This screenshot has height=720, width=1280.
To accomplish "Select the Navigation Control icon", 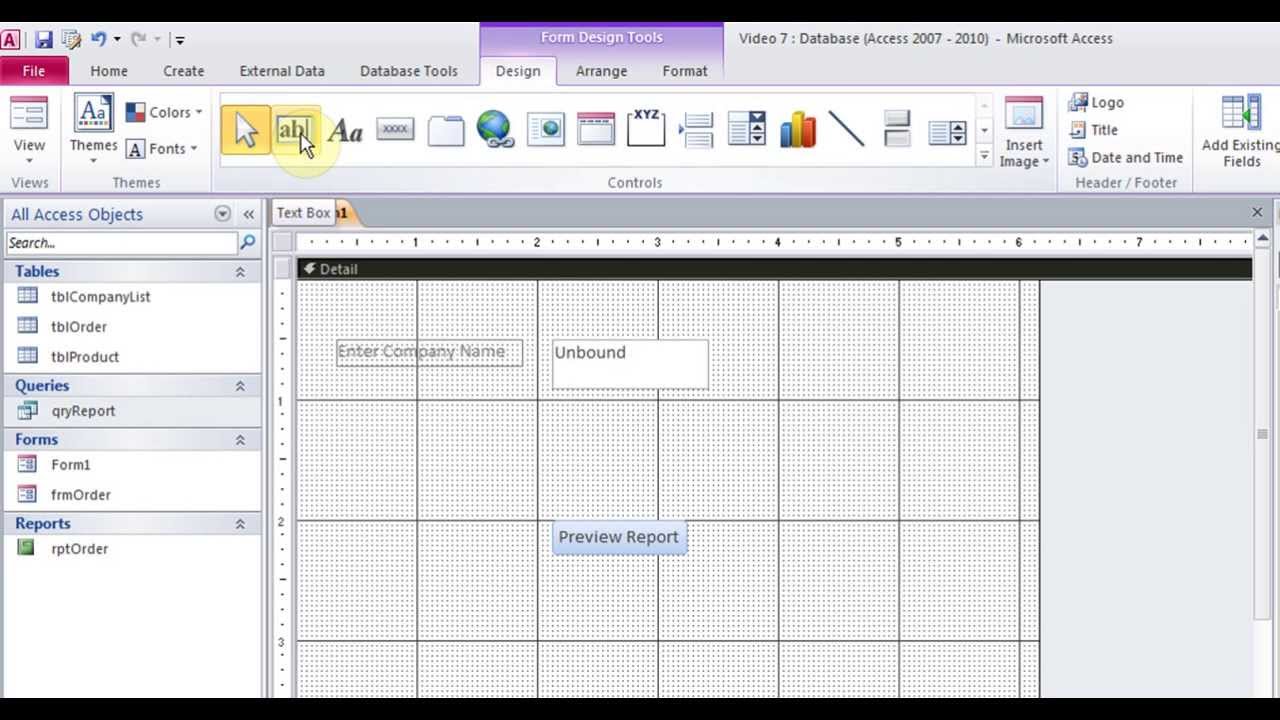I will (596, 130).
